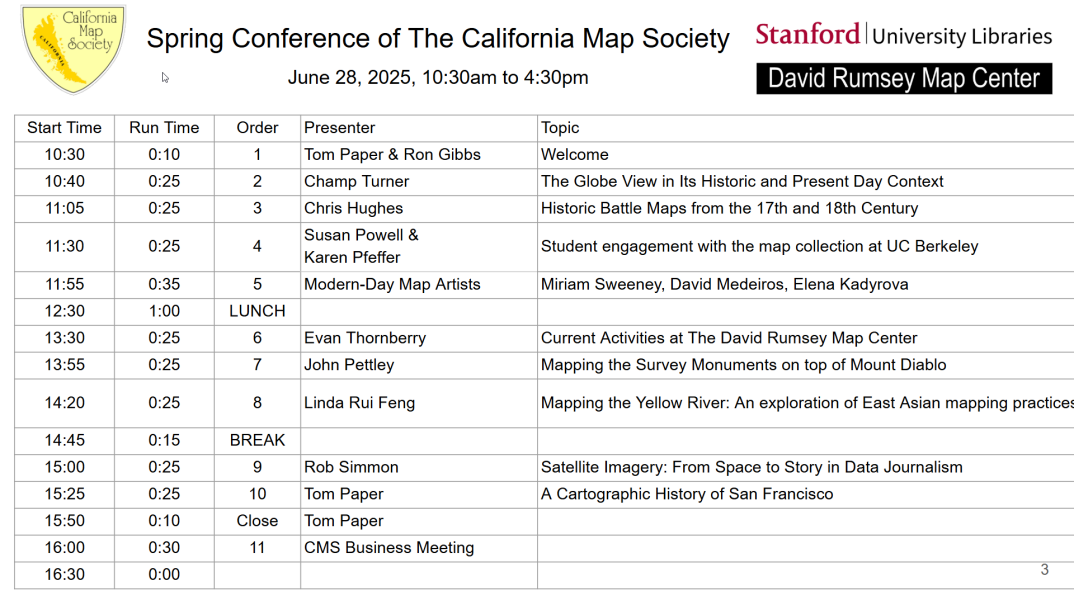Select the BREAK row order cell
Viewport: 1074px width, 600px height.
tap(258, 440)
